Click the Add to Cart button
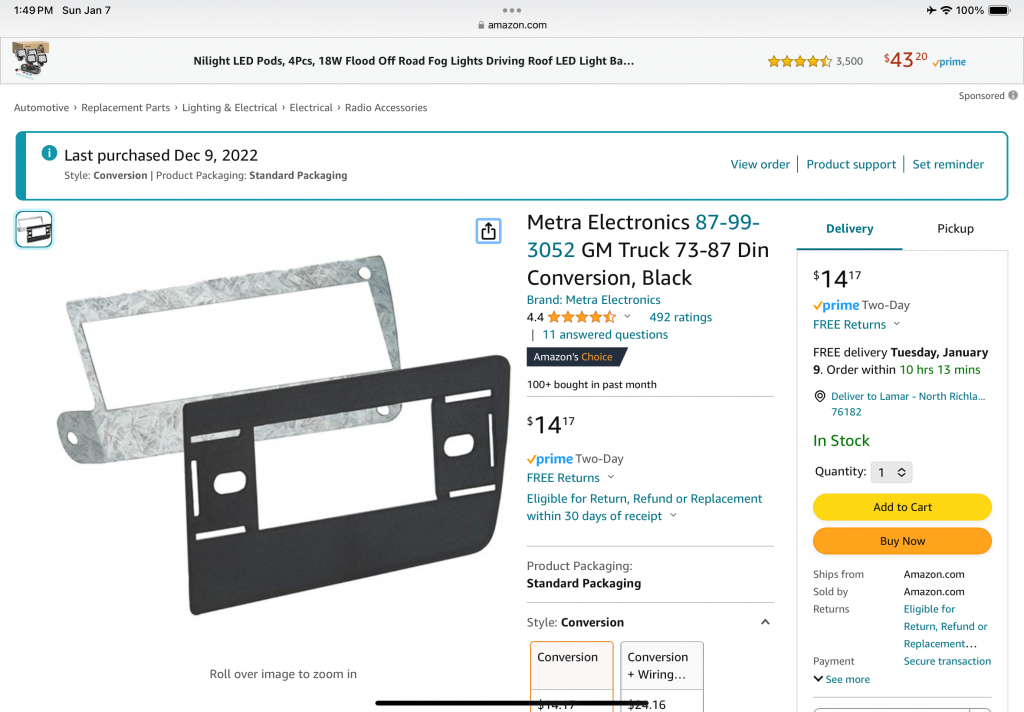 click(x=902, y=507)
